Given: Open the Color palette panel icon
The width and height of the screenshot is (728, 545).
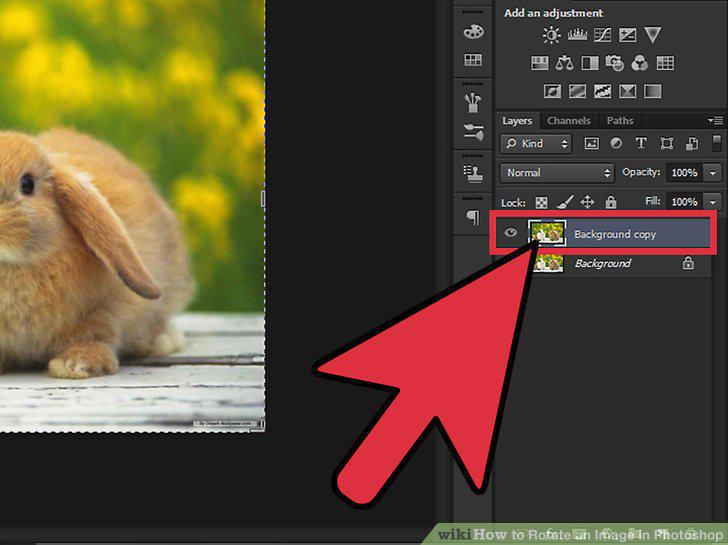Looking at the screenshot, I should click(x=473, y=32).
